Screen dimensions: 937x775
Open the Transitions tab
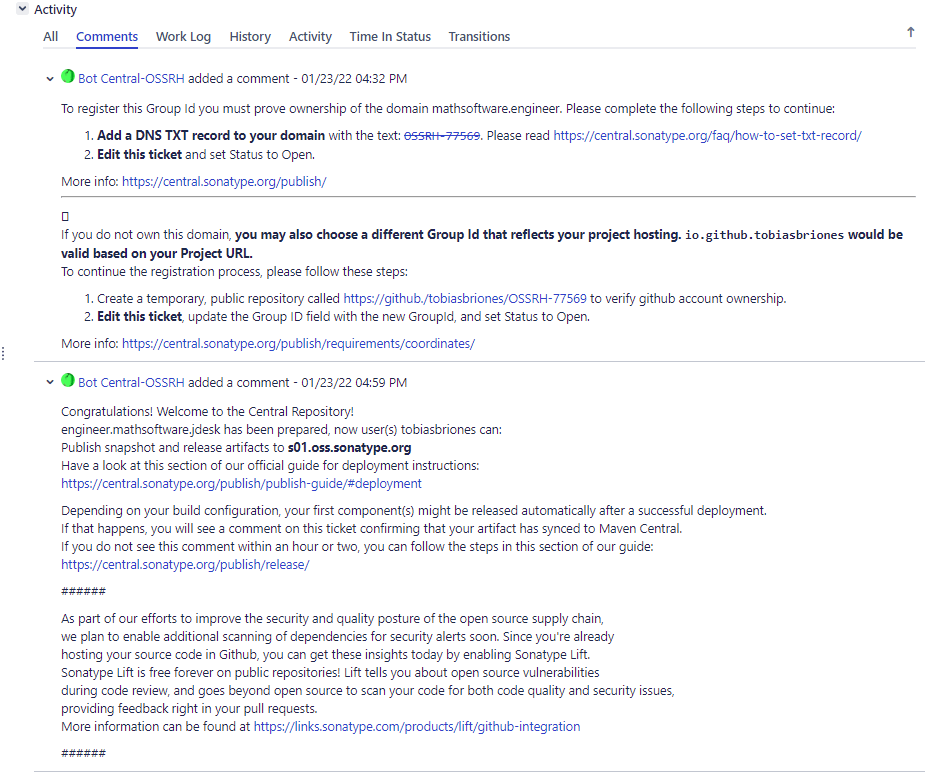[x=479, y=36]
